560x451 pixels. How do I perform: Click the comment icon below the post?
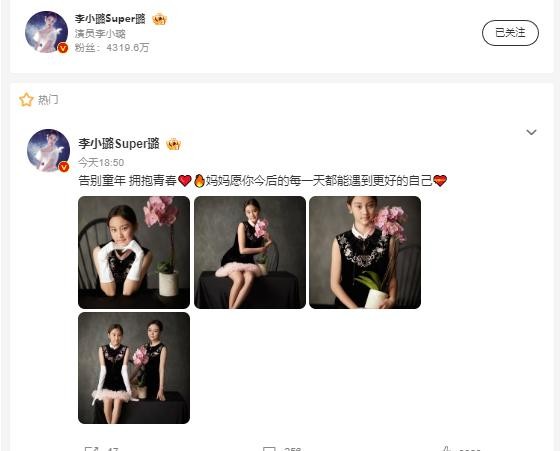[269, 449]
